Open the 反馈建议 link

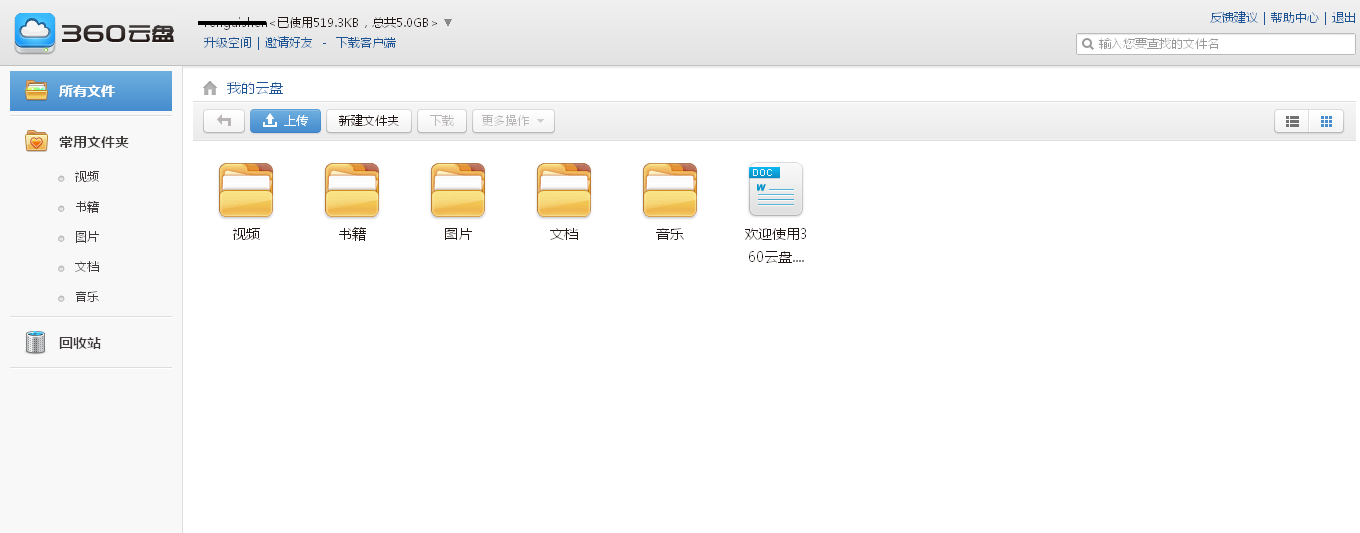(x=1233, y=18)
